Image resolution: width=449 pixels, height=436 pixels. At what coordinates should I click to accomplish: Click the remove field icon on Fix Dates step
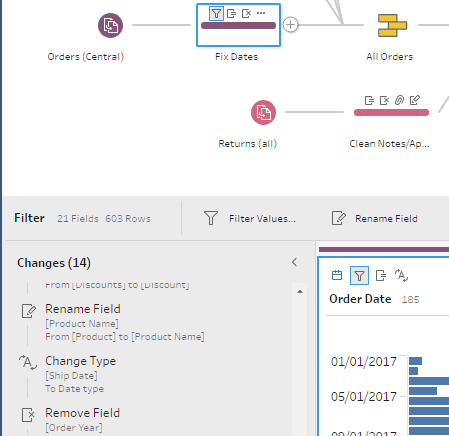[246, 14]
